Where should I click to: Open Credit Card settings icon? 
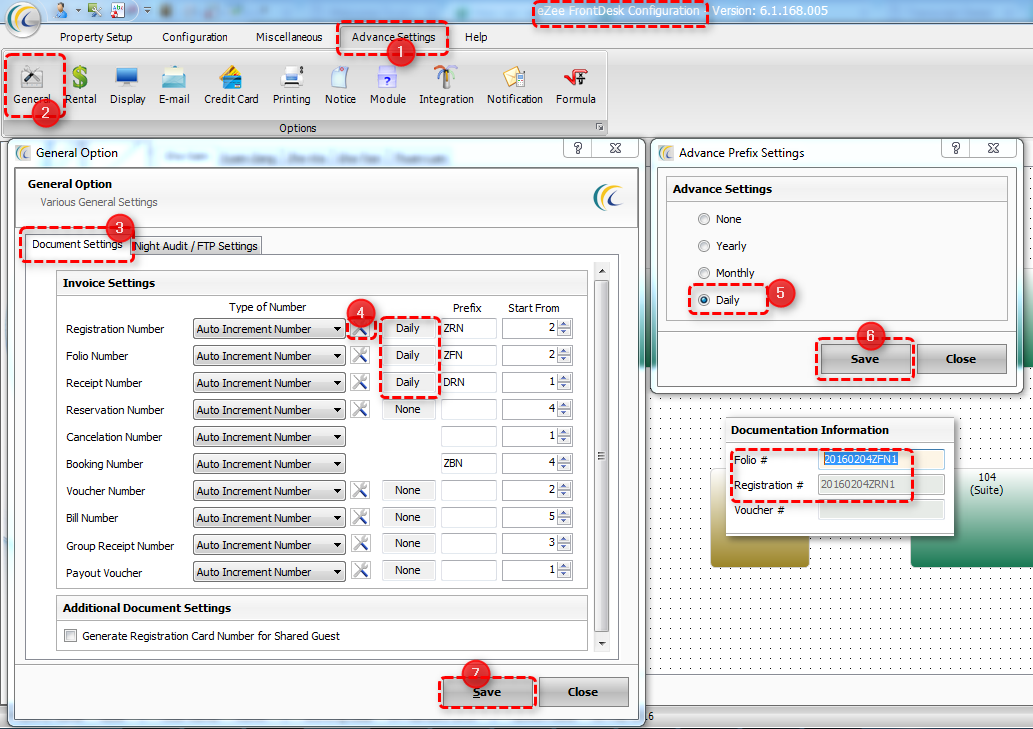pos(231,86)
